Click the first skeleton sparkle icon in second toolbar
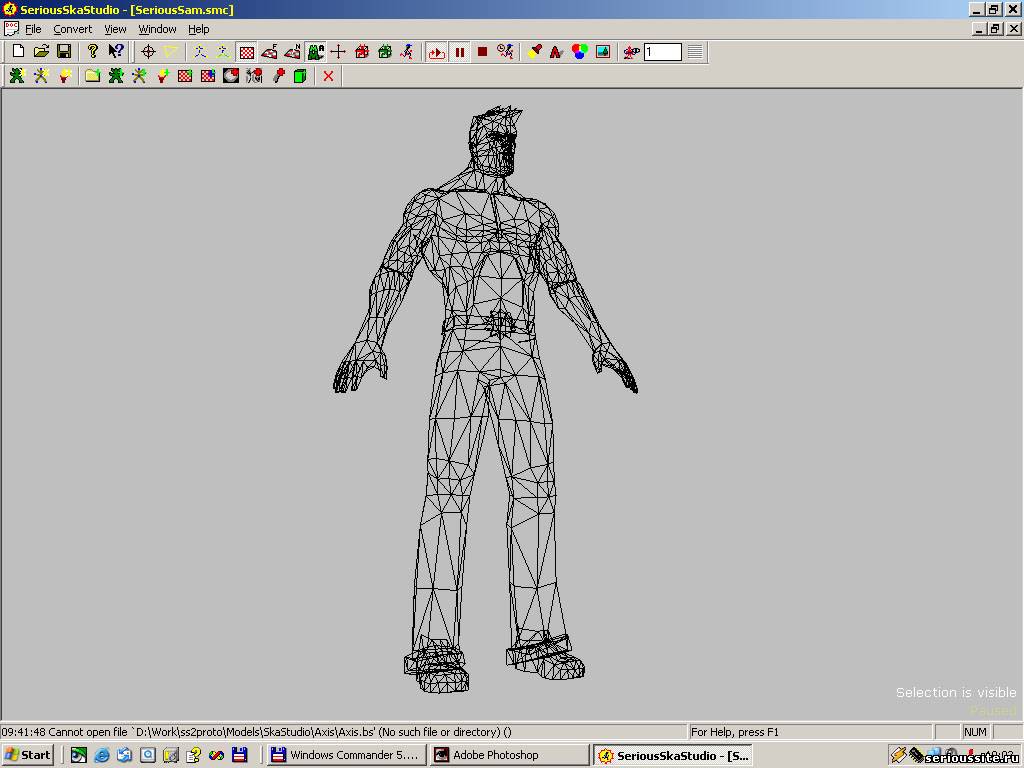Screen dimensions: 1024x768 pos(40,76)
